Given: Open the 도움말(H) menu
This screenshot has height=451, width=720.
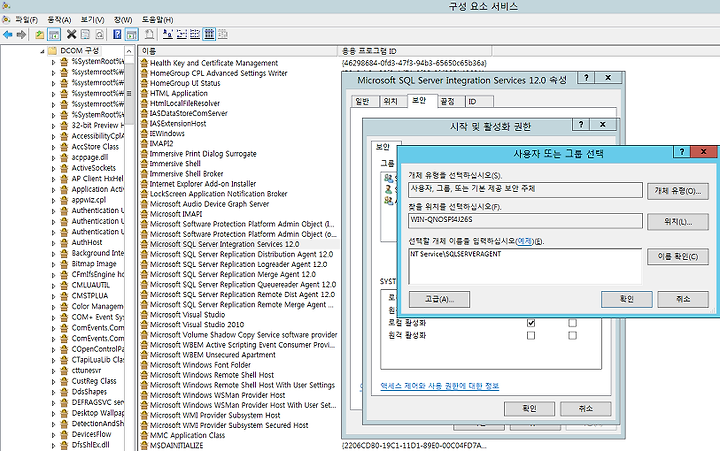Looking at the screenshot, I should [157, 20].
